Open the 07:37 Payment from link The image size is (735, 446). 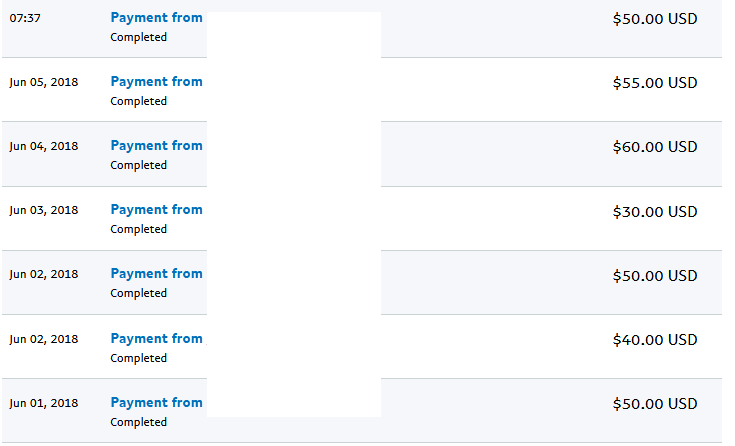(157, 18)
